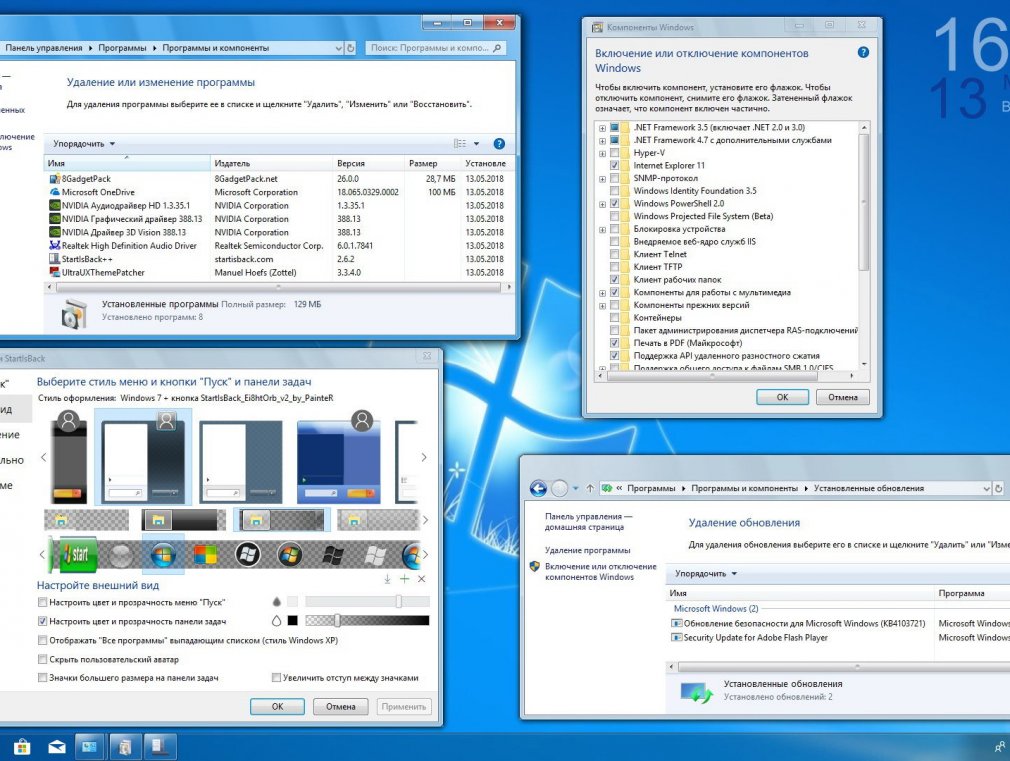Open 'Включение или отключение компонентов Windows' link

600,572
